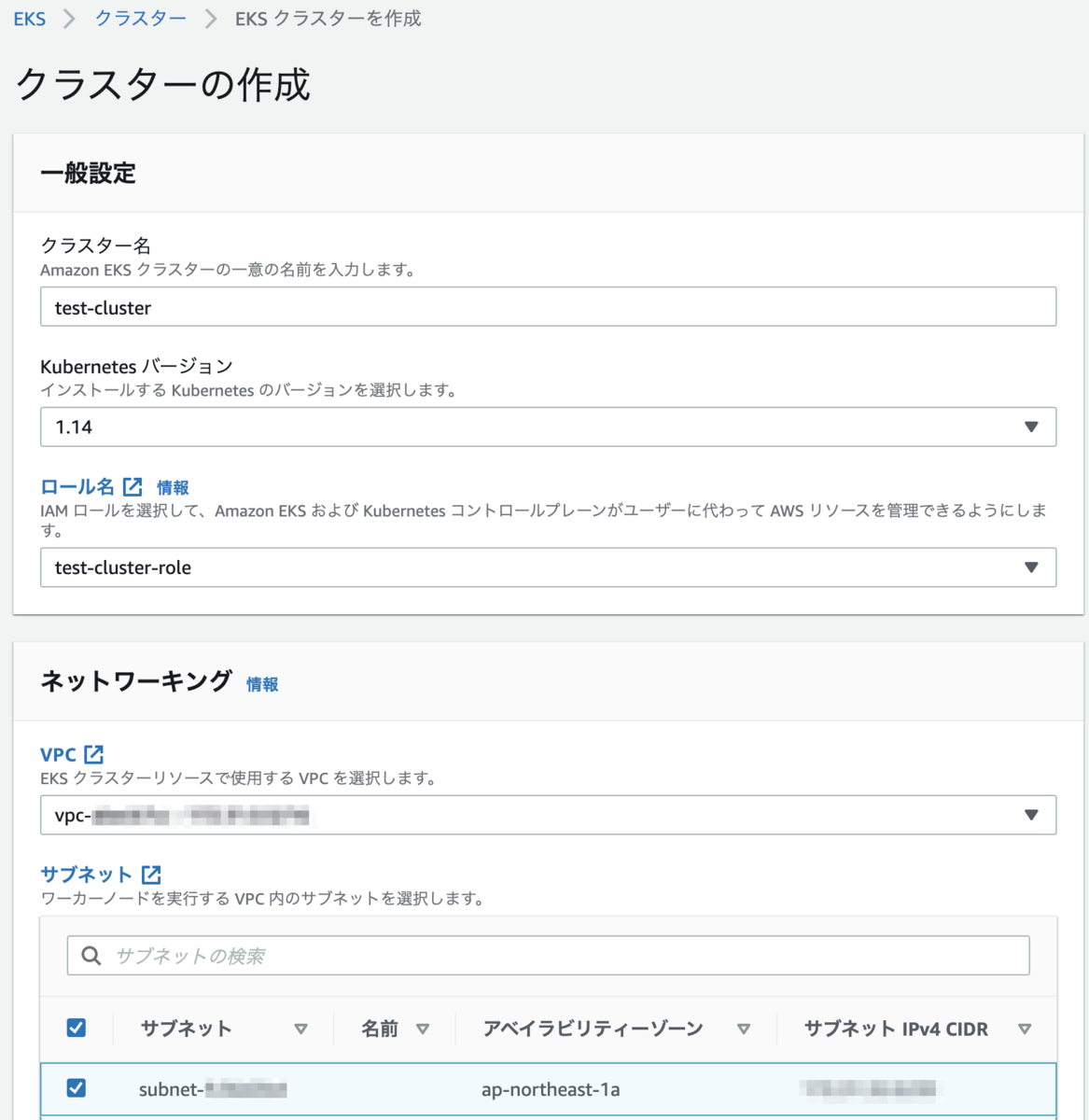The image size is (1089, 1120).
Task: Click the external-link icon next to VPC
Action: [94, 754]
